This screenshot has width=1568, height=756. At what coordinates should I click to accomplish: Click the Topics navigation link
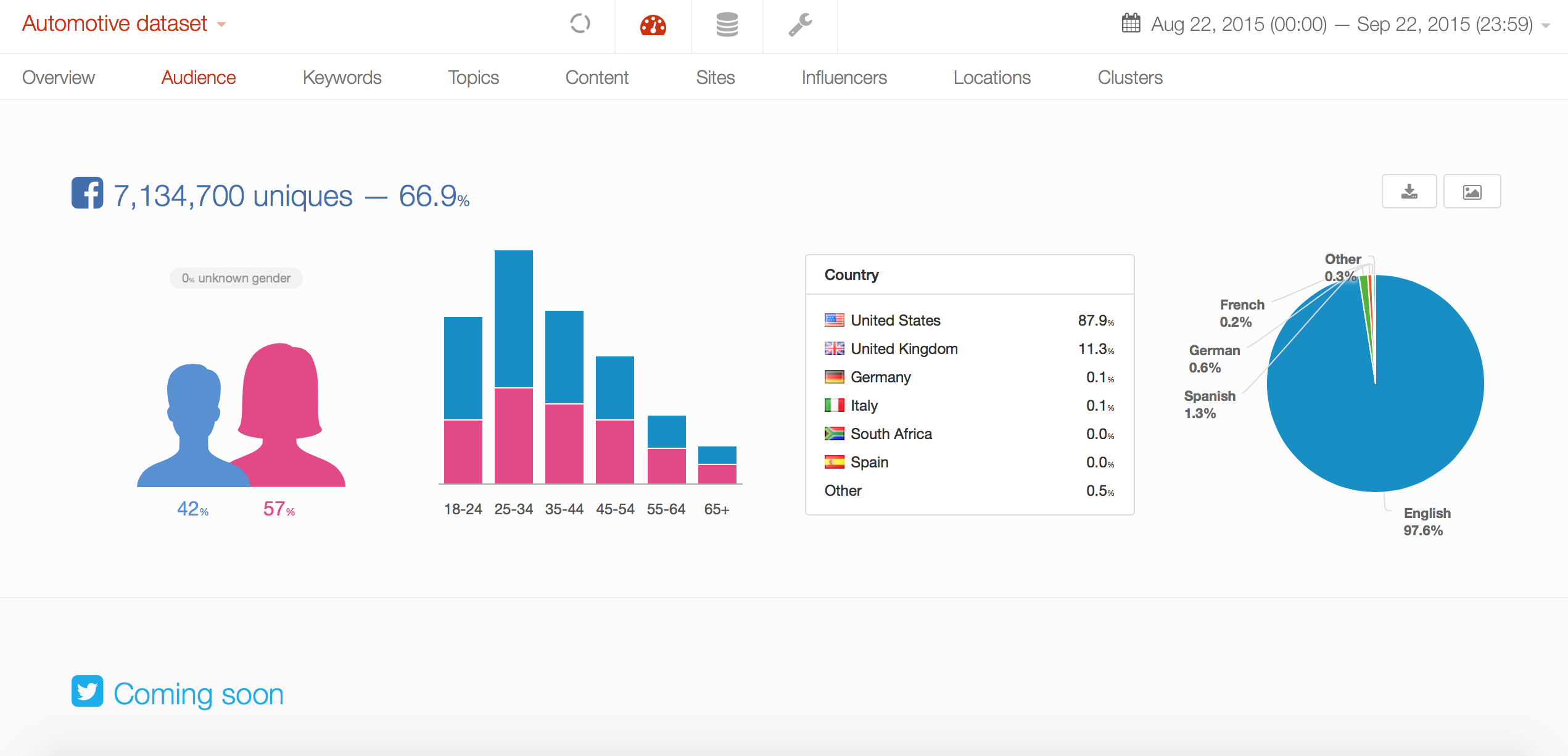(475, 77)
